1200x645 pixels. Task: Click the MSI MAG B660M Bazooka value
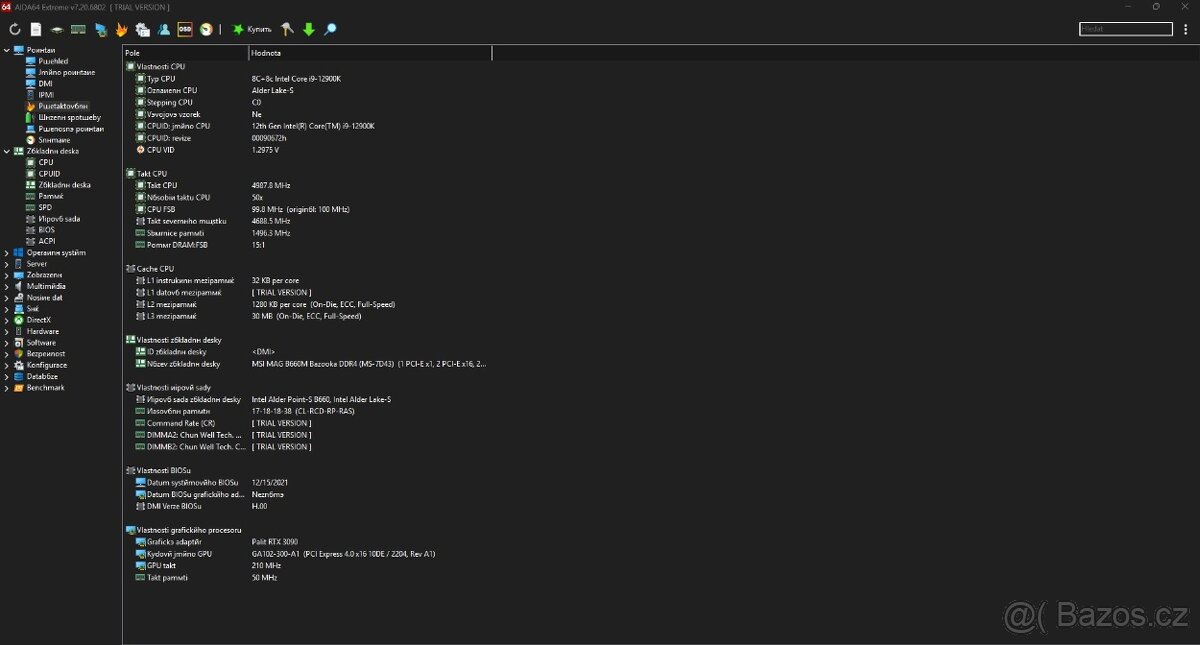tap(369, 364)
